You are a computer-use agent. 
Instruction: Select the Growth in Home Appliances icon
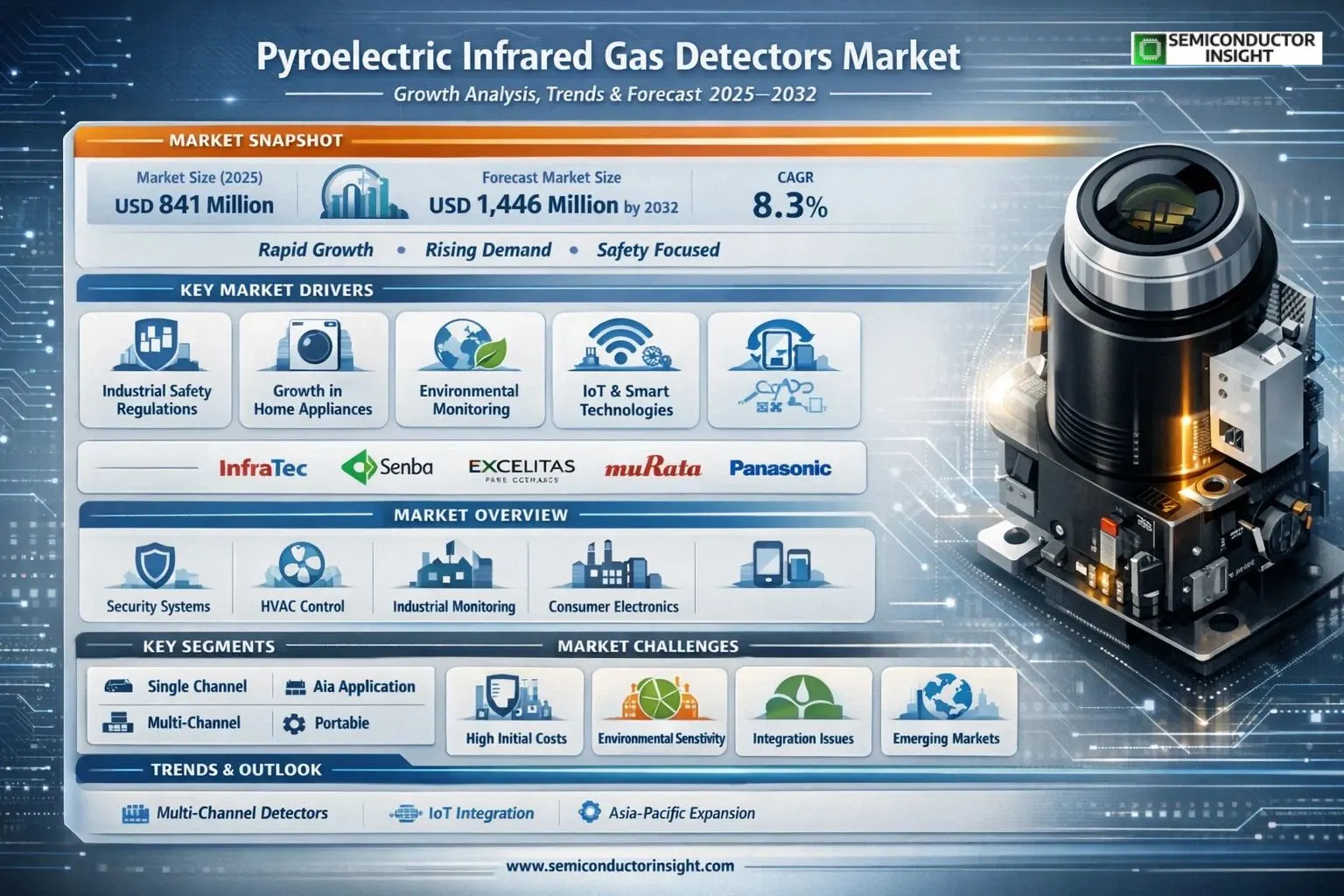click(313, 346)
